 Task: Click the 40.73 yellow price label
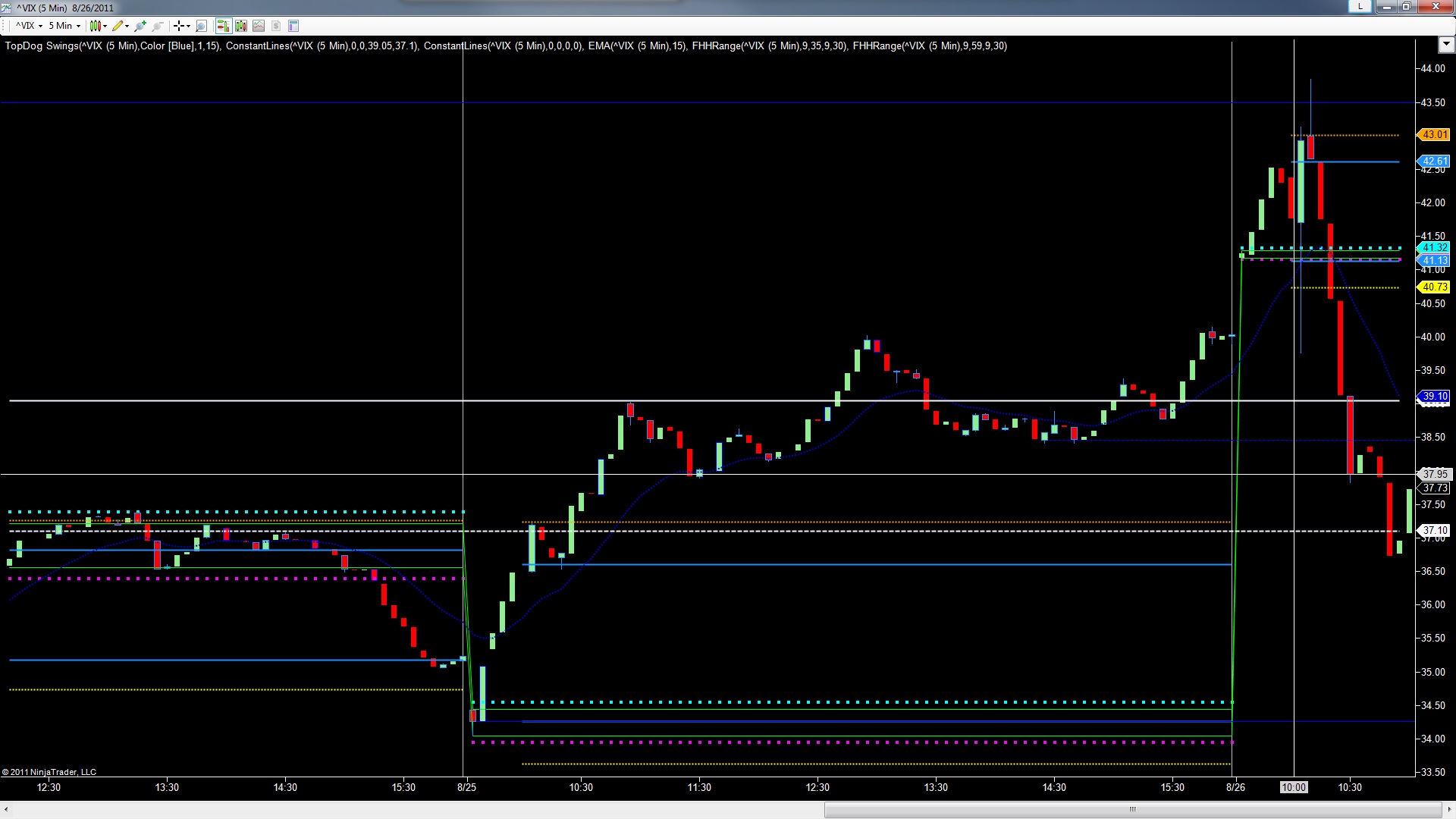coord(1433,287)
